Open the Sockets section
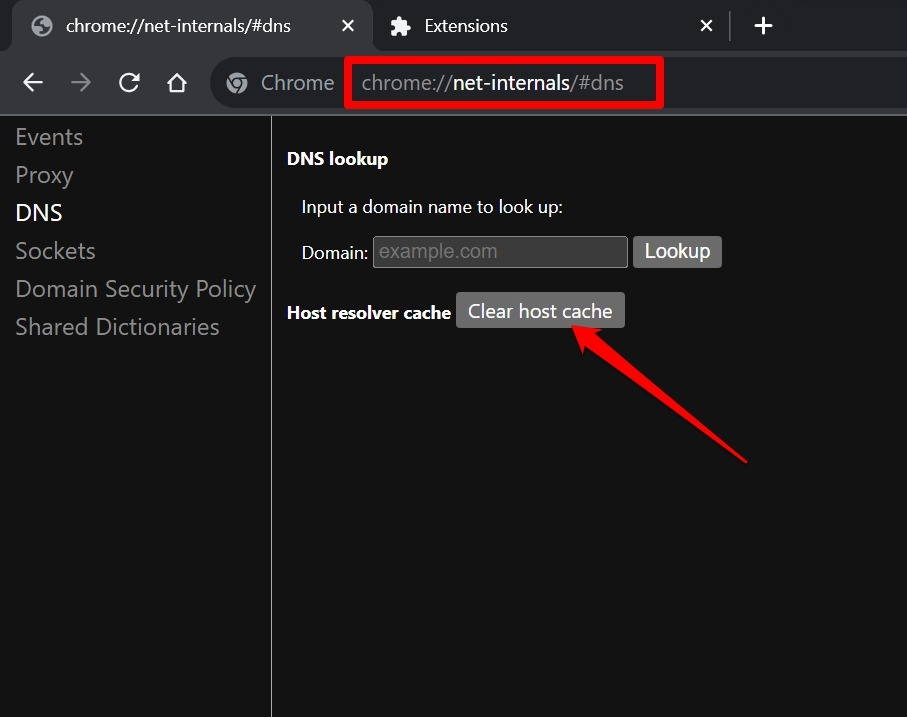907x717 pixels. [55, 251]
